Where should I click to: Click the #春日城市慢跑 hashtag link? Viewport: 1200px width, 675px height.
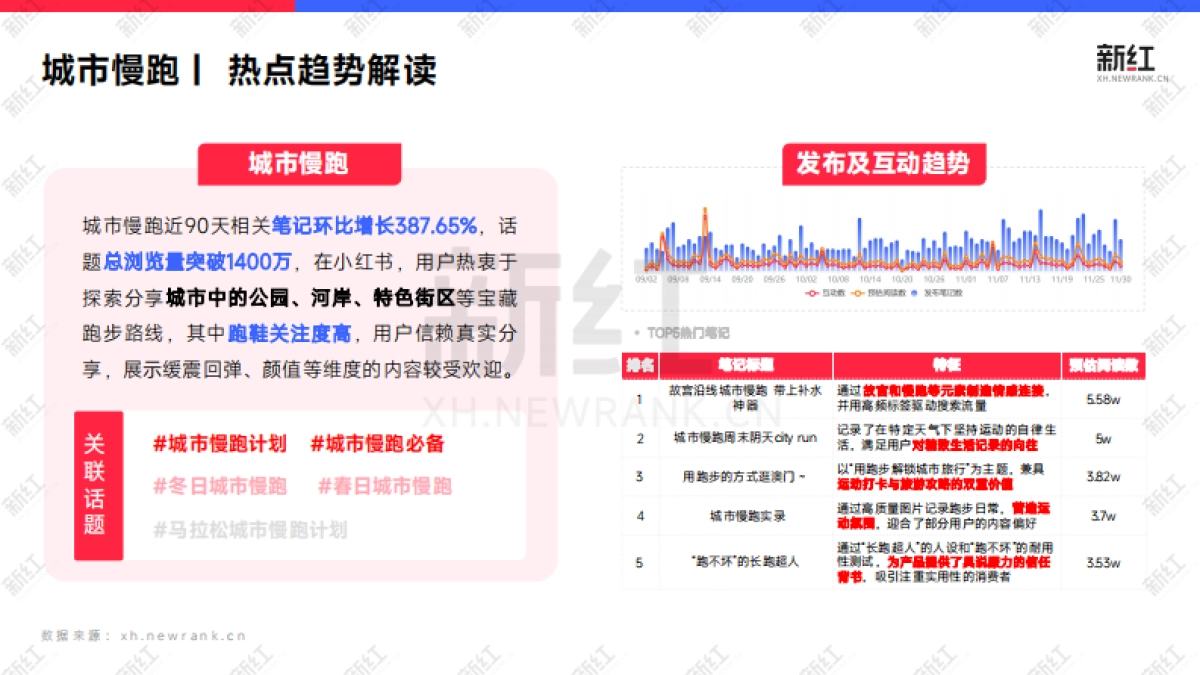(x=384, y=486)
